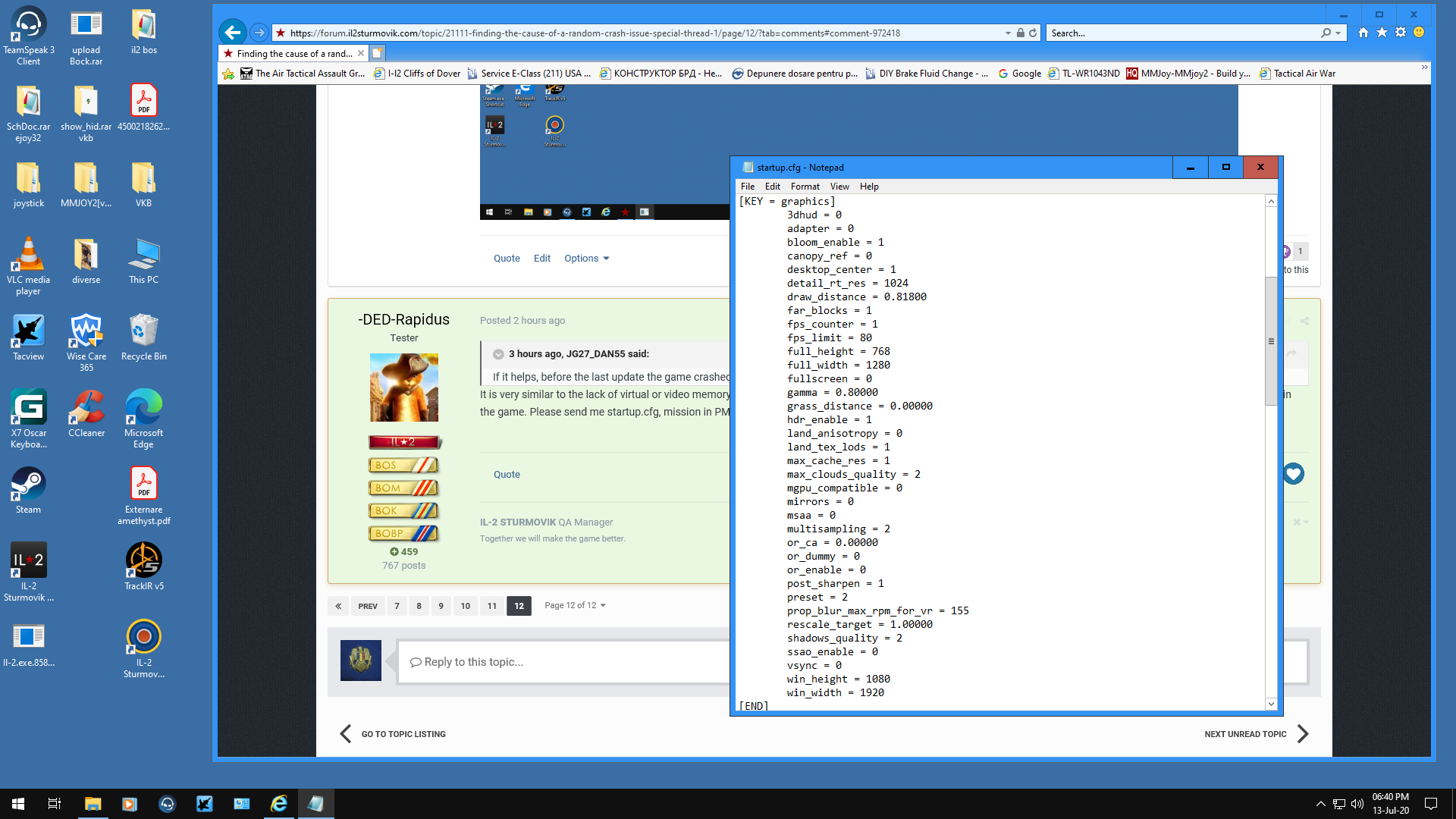Screen dimensions: 1456x819
Task: Collapse the quoted JG27_DAN55 post toggle
Action: 498,354
